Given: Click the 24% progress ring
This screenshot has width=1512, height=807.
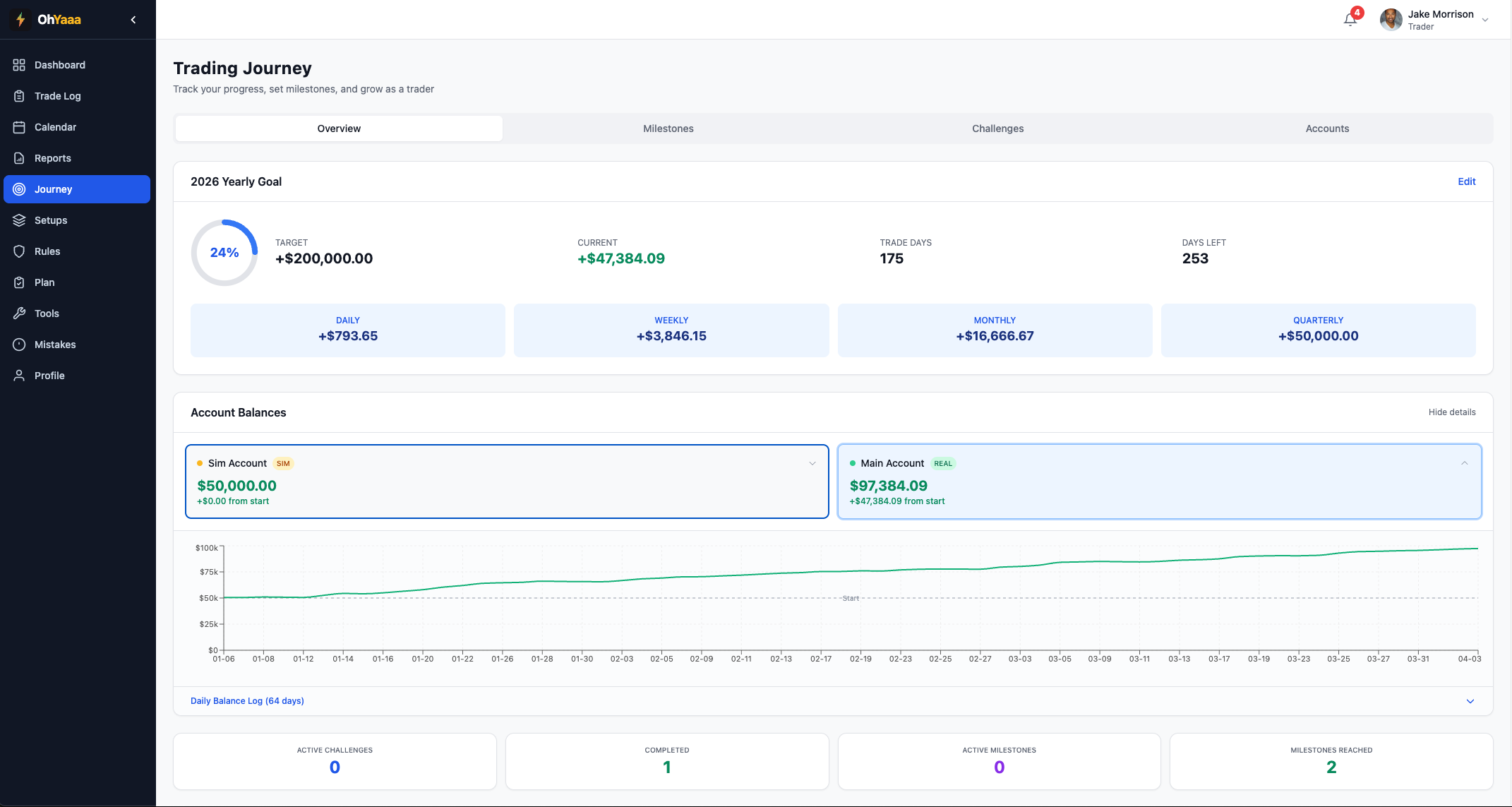Looking at the screenshot, I should coord(224,252).
